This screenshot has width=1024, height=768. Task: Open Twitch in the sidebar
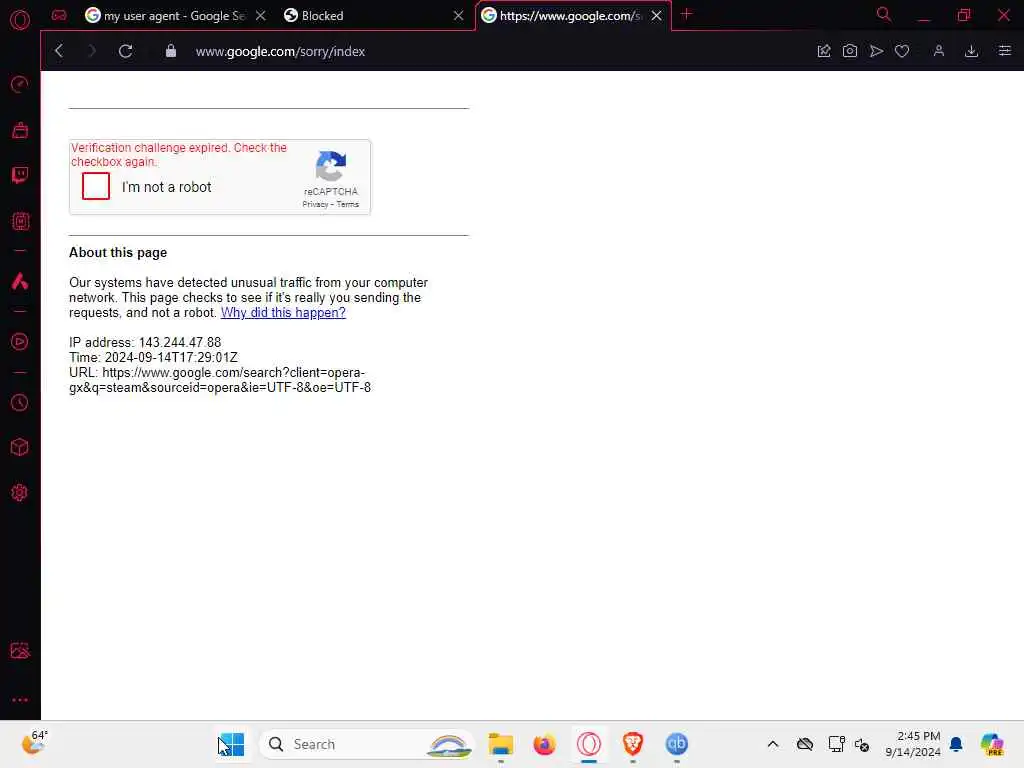(20, 175)
